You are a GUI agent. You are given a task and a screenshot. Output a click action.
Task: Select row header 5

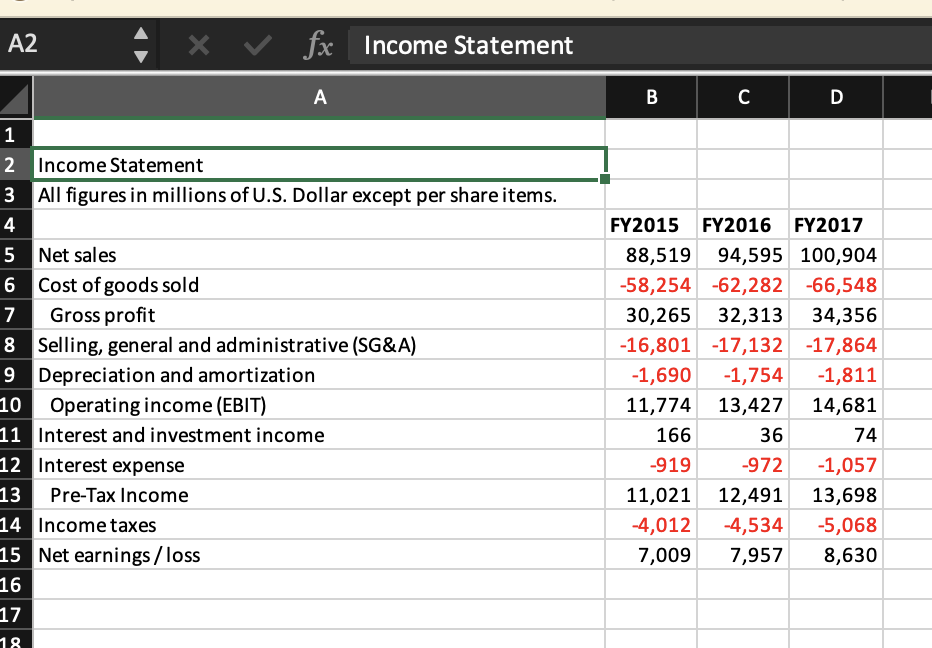16,255
